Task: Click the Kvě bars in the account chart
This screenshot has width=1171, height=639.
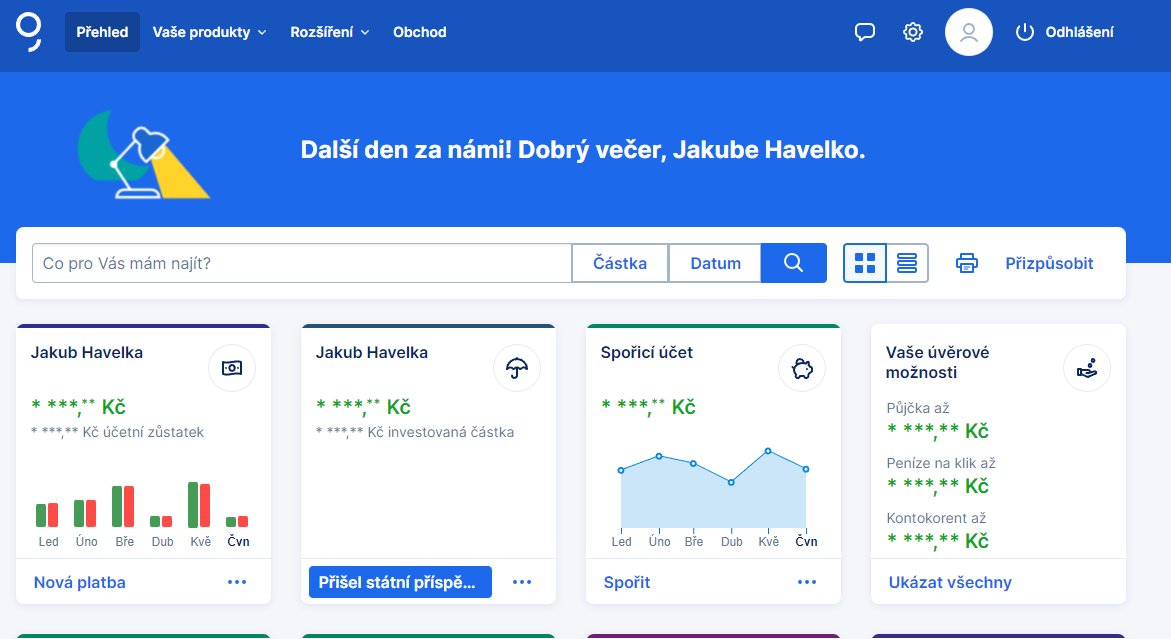Action: [199, 505]
